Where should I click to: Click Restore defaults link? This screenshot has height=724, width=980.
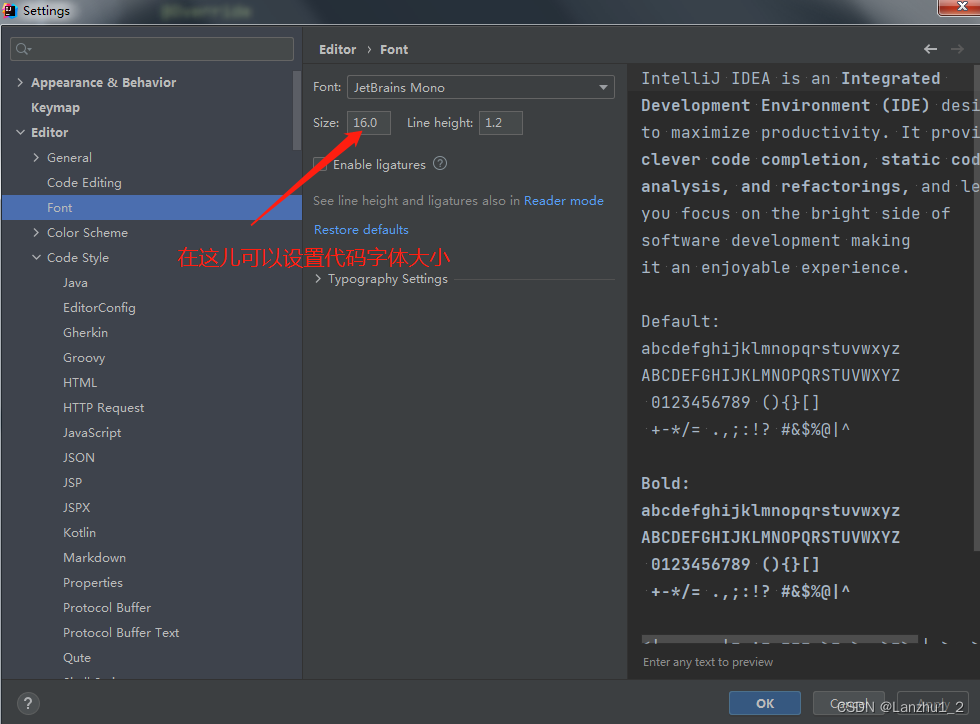361,229
